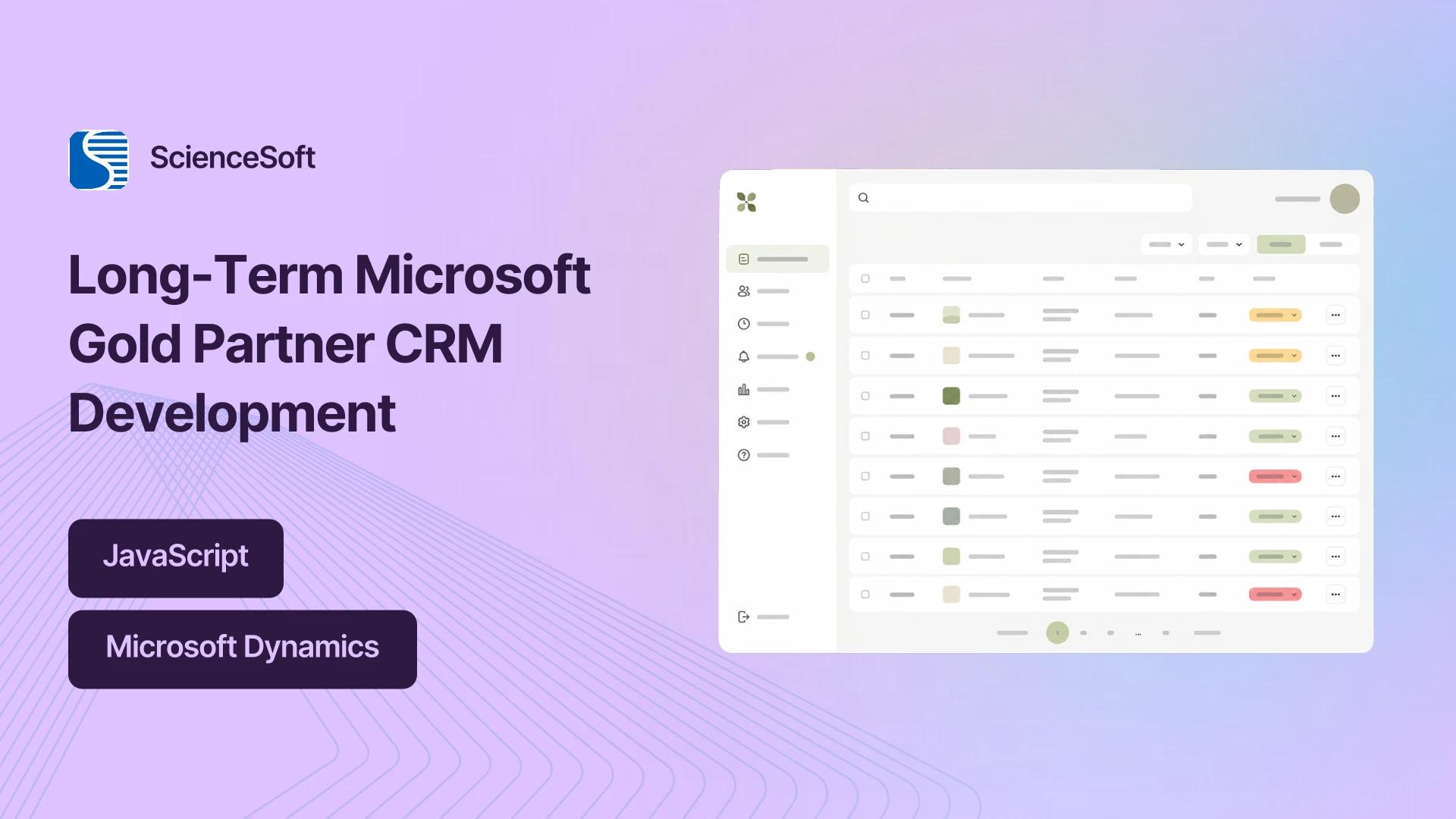Click the JavaScript tag
Viewport: 1456px width, 819px height.
click(x=176, y=558)
